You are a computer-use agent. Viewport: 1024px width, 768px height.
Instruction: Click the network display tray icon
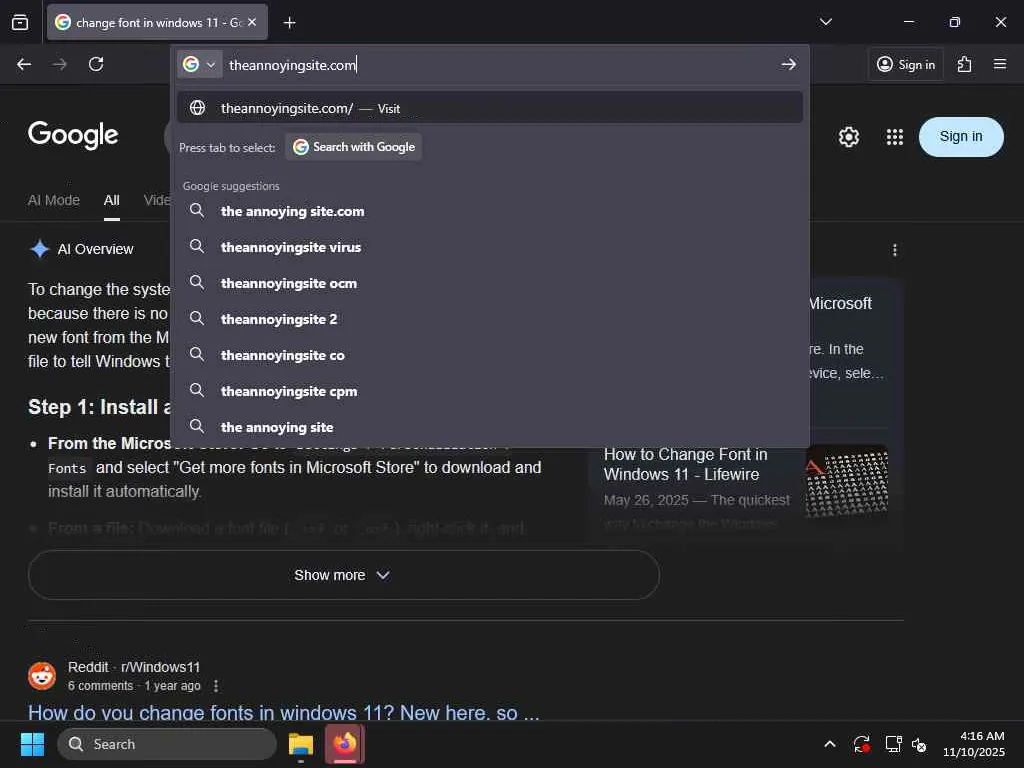pyautogui.click(x=893, y=744)
